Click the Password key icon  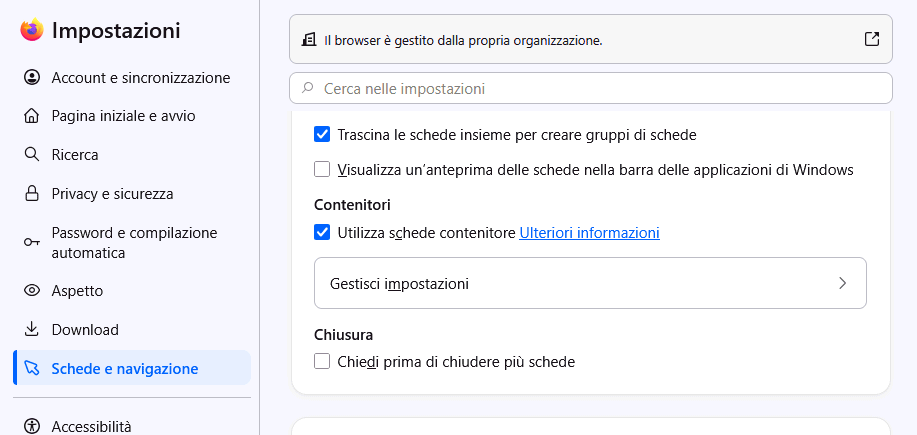click(x=32, y=242)
